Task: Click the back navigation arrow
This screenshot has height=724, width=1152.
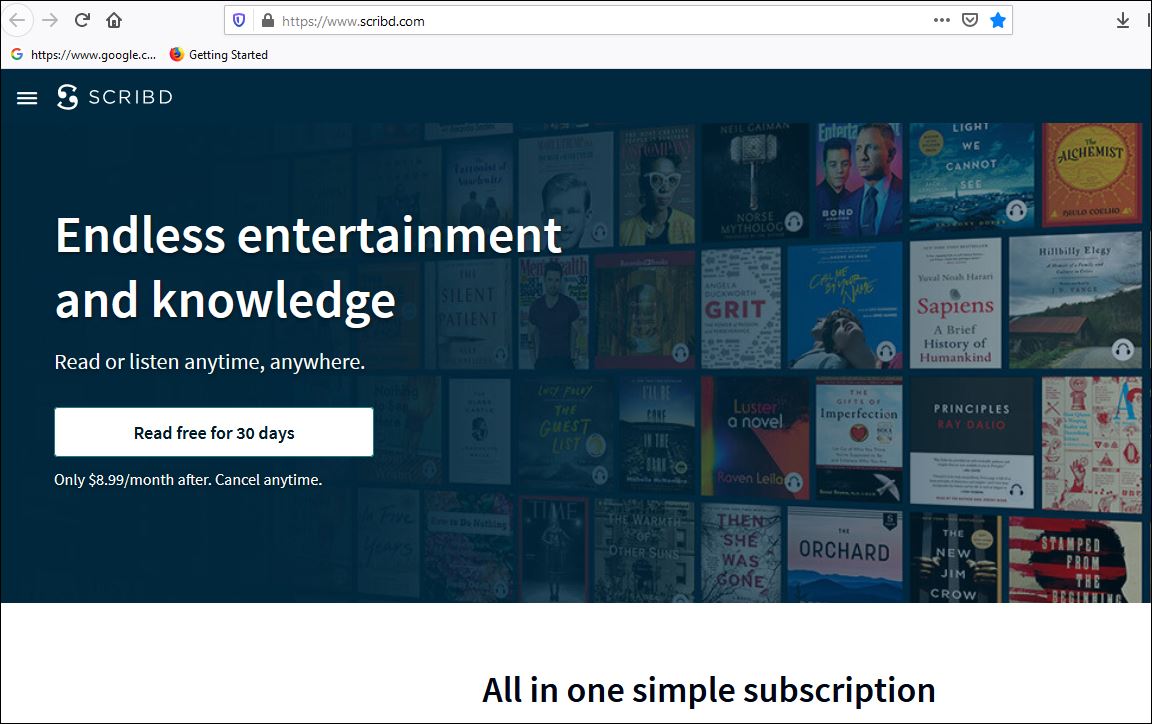Action: (18, 20)
